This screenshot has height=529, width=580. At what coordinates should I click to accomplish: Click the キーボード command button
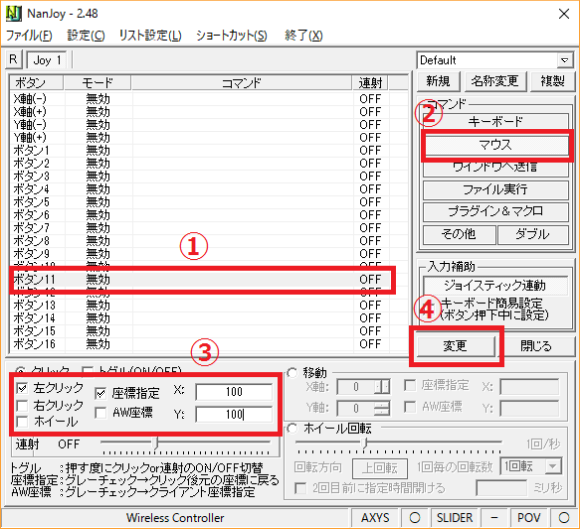point(496,121)
